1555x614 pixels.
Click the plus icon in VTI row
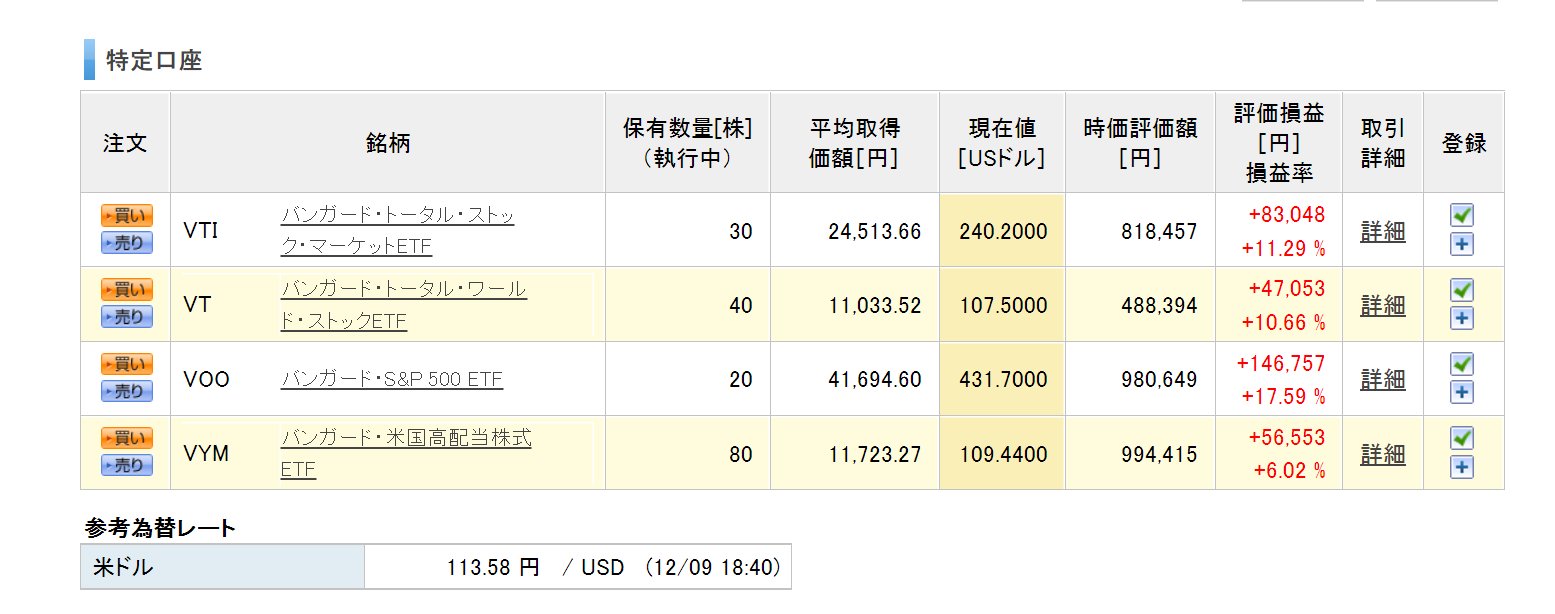click(x=1462, y=245)
